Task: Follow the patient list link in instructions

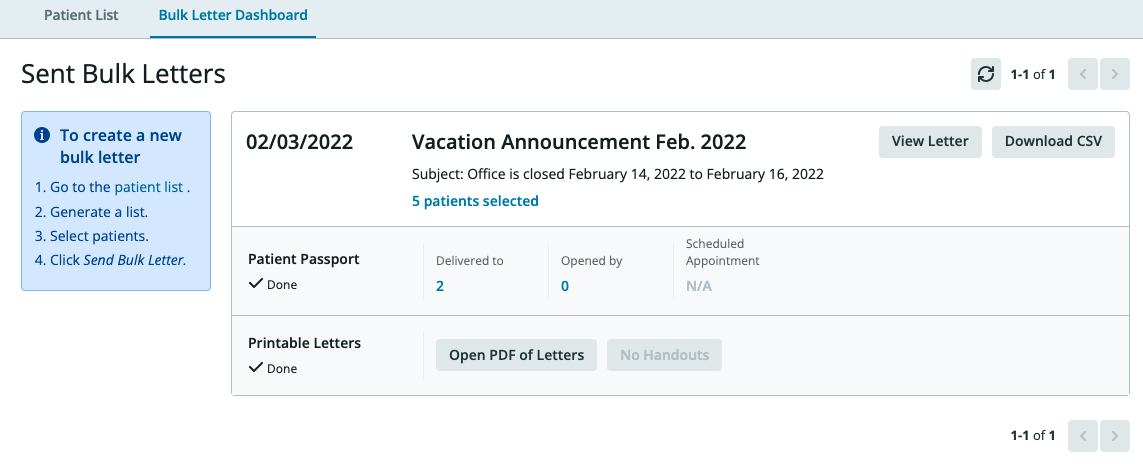Action: tap(150, 187)
